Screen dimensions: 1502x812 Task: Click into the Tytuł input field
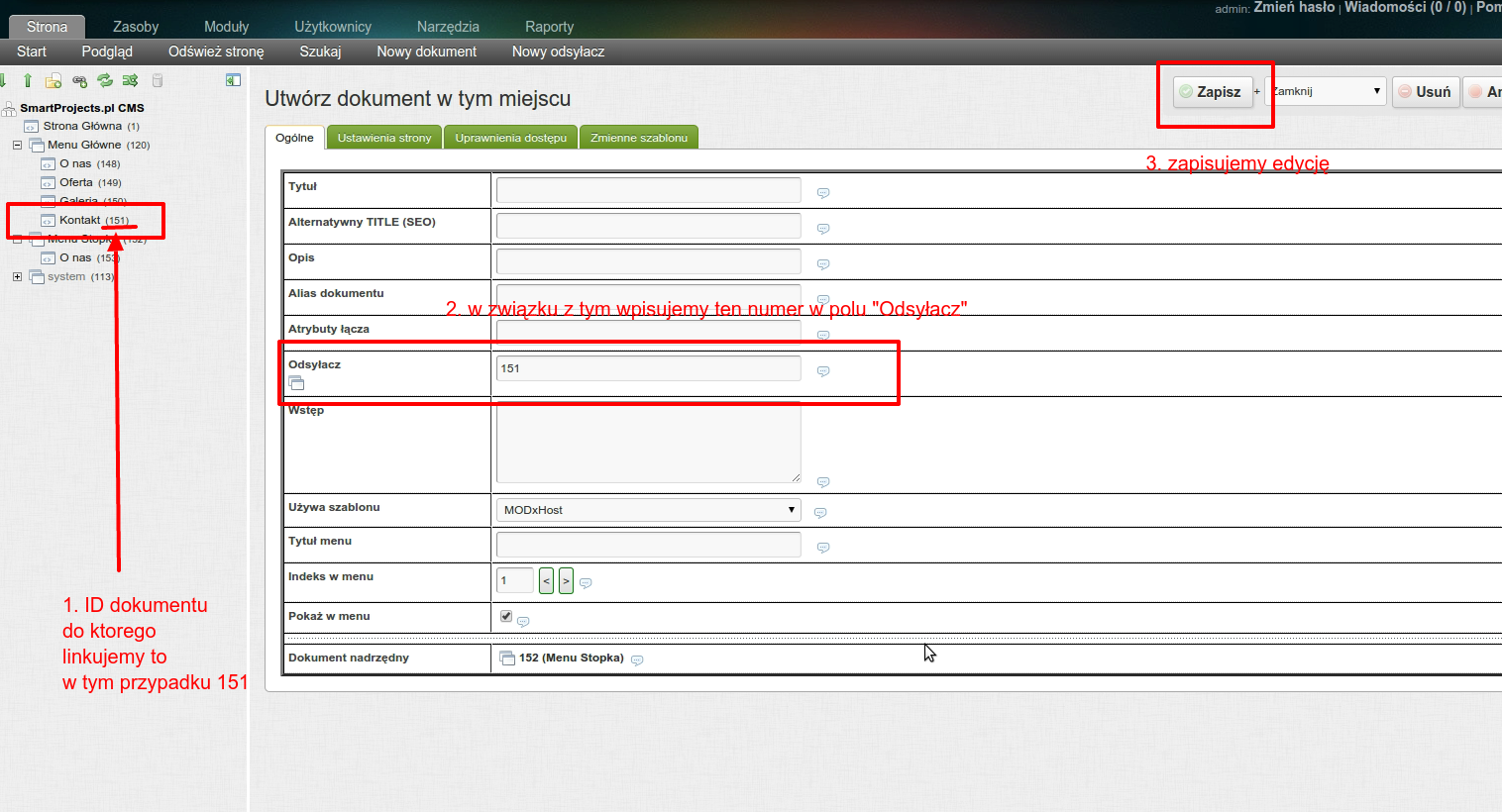pos(648,190)
